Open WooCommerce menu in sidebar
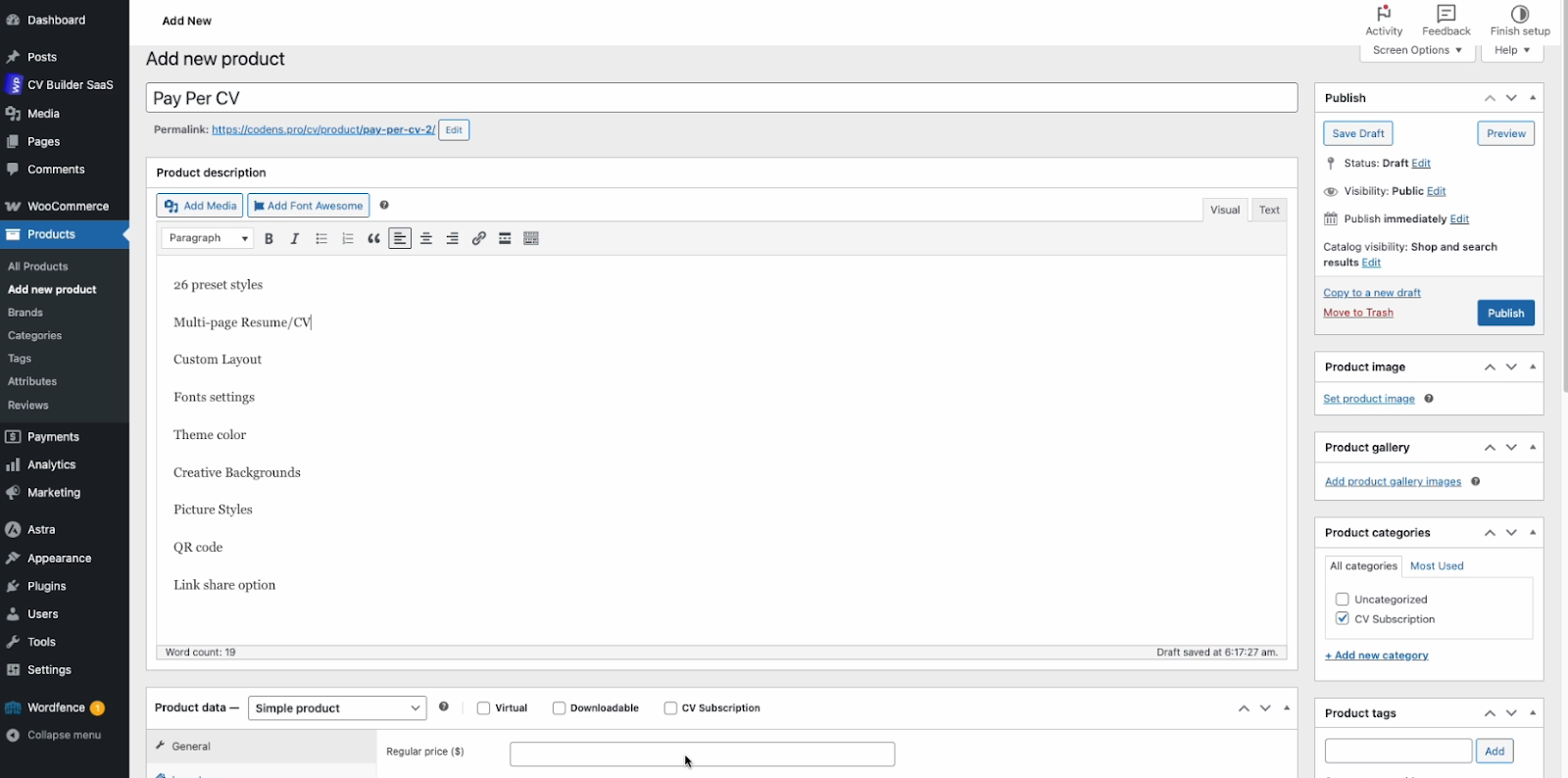This screenshot has width=1568, height=778. (x=68, y=206)
